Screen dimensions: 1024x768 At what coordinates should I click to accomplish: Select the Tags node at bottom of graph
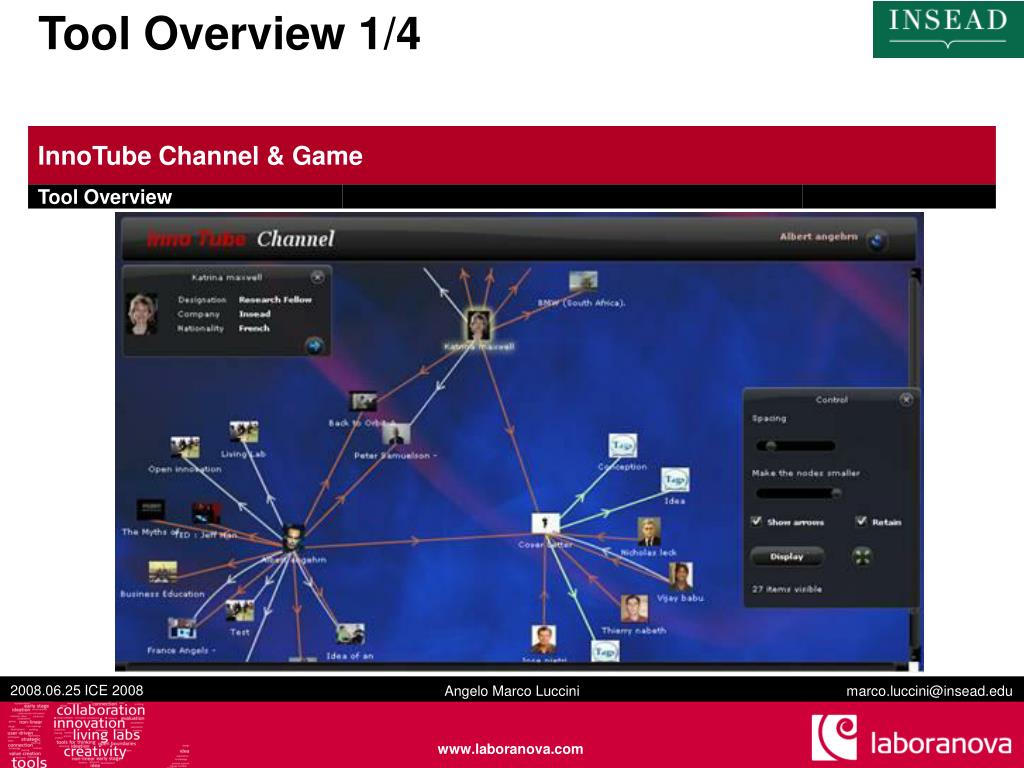pos(605,651)
